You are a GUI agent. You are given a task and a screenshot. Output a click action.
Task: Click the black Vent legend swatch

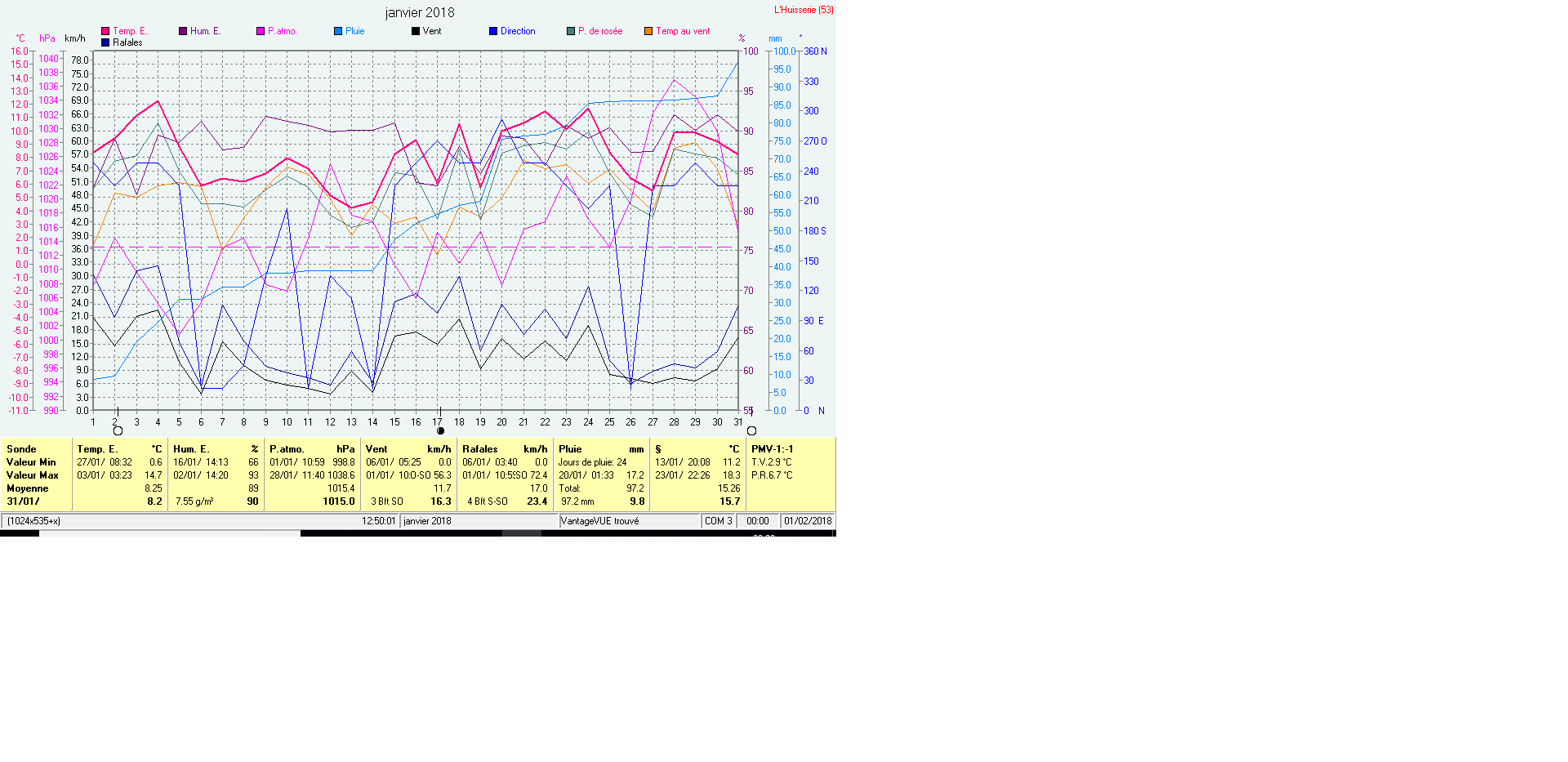pyautogui.click(x=416, y=31)
